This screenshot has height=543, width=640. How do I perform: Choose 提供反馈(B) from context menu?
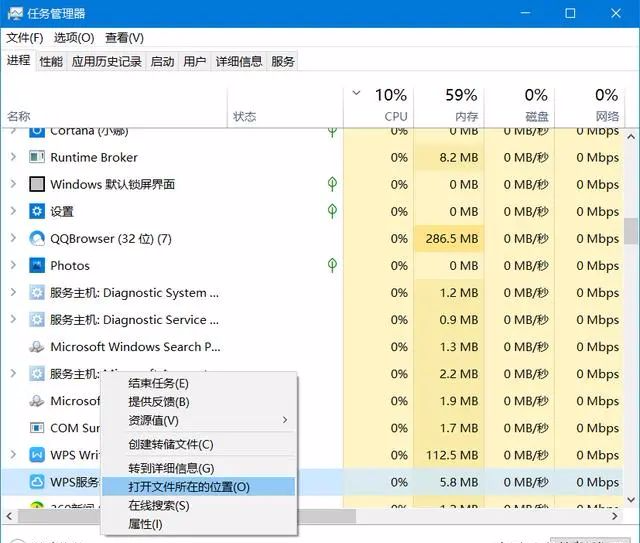pos(198,402)
